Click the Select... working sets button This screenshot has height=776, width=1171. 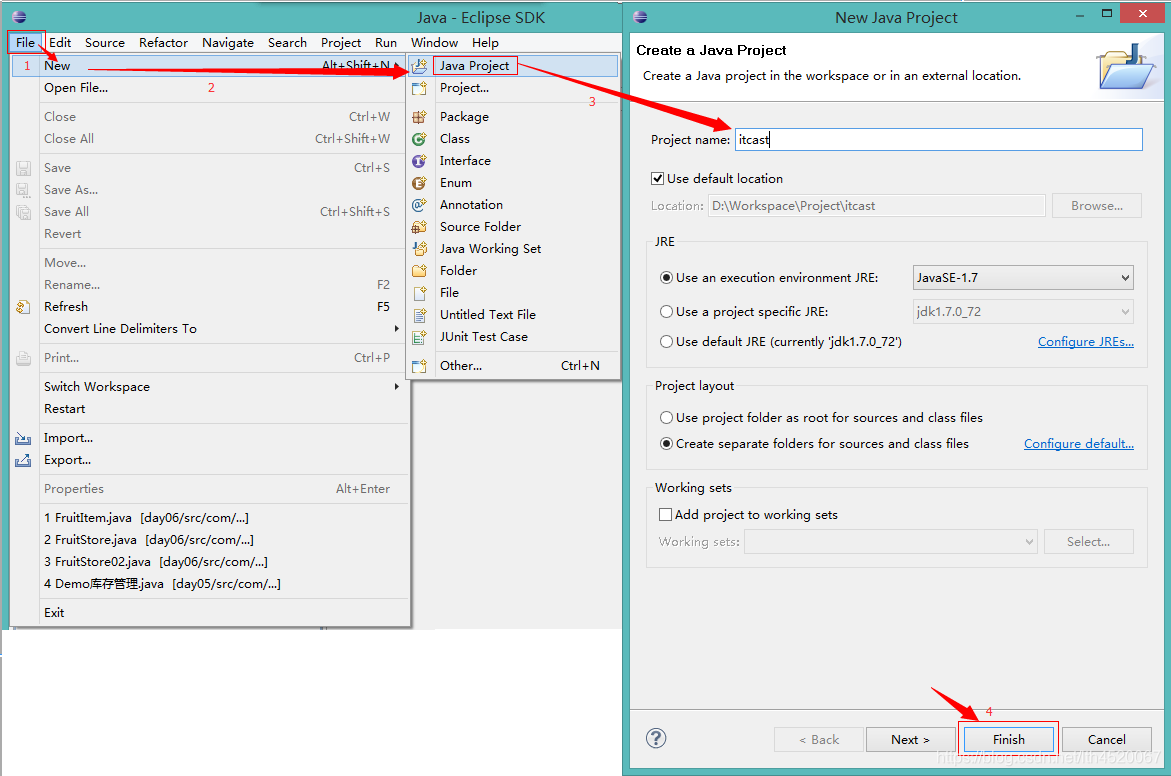tap(1089, 541)
